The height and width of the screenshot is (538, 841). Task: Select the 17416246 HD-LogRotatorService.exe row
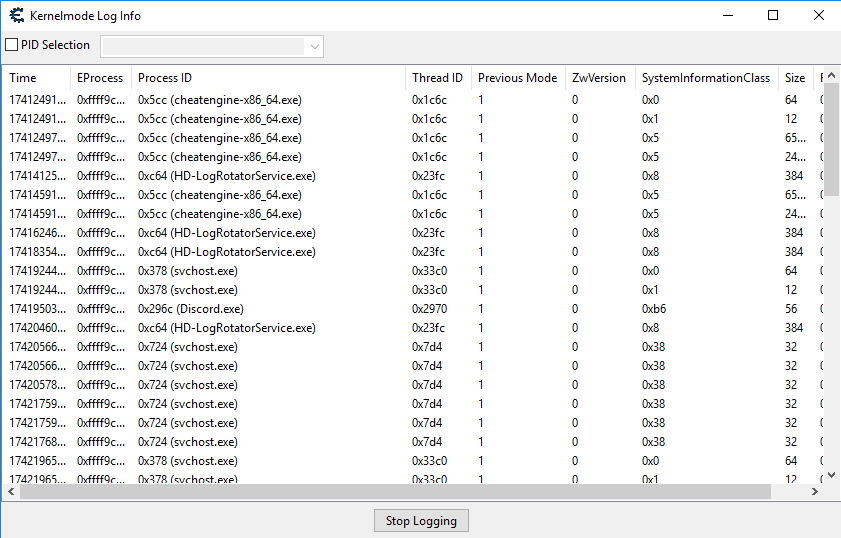412,233
